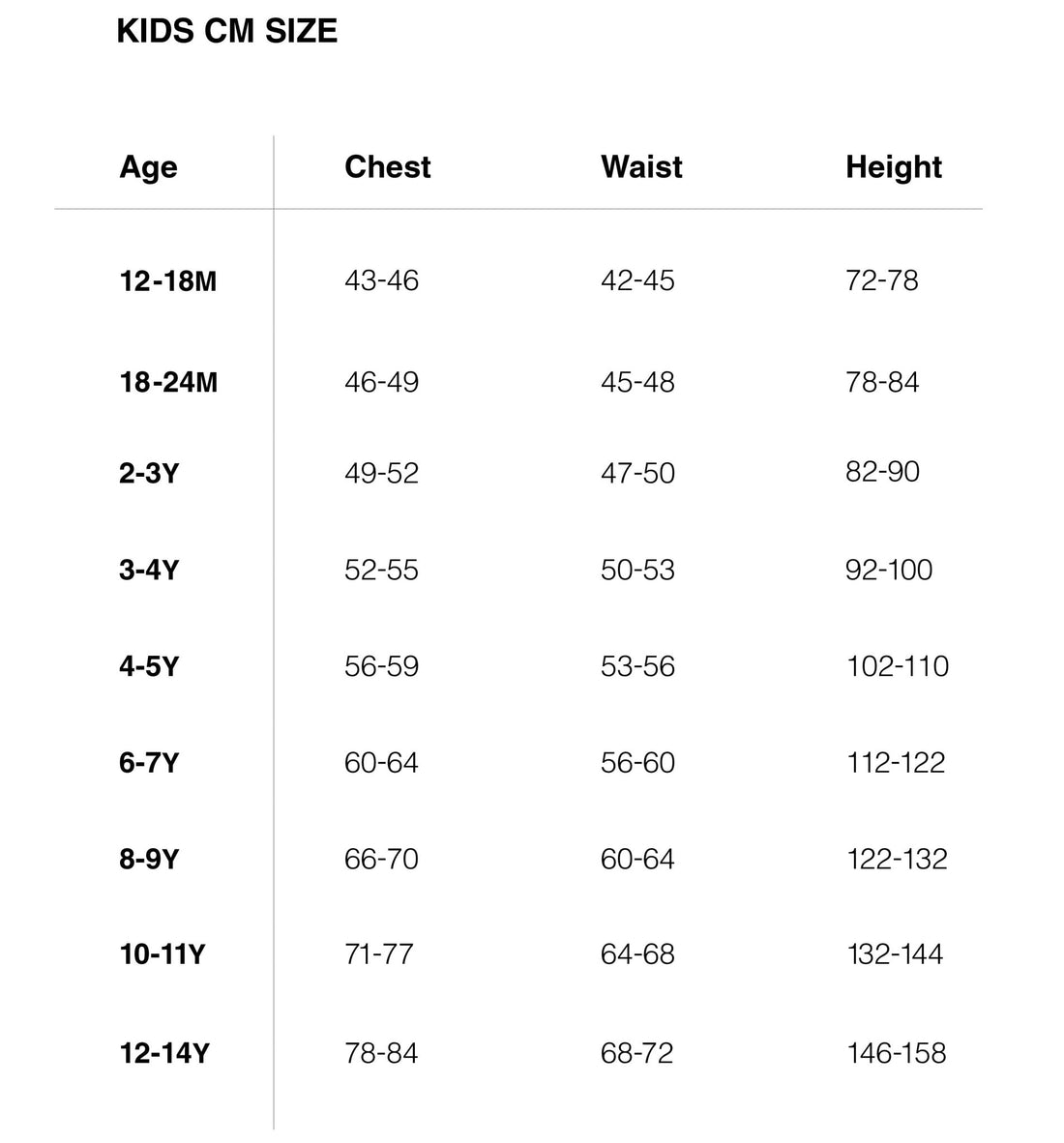Click height value 146-158 for 12-14Y
Screen dimensions: 1064x1143
point(896,1053)
